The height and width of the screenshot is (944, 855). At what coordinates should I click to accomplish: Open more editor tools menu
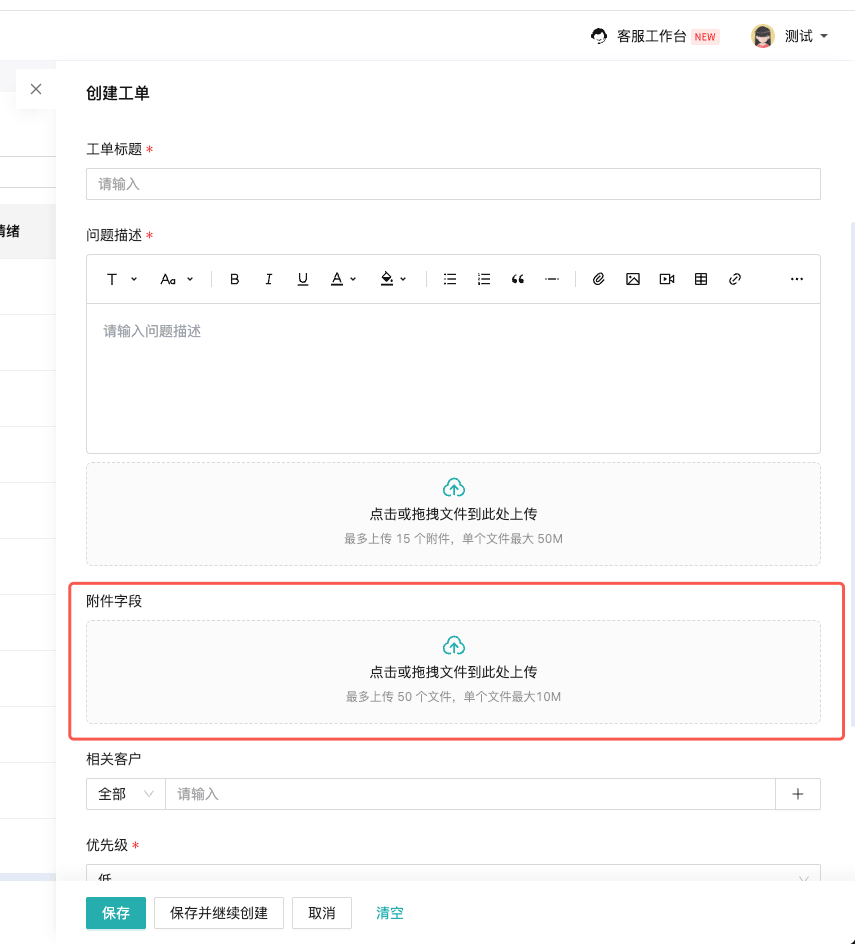(x=797, y=279)
